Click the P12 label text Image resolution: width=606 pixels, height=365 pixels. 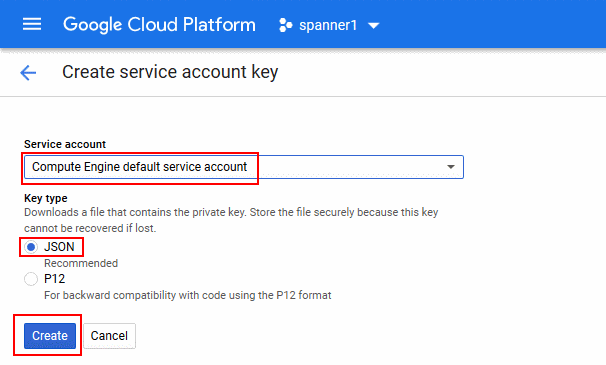point(54,279)
